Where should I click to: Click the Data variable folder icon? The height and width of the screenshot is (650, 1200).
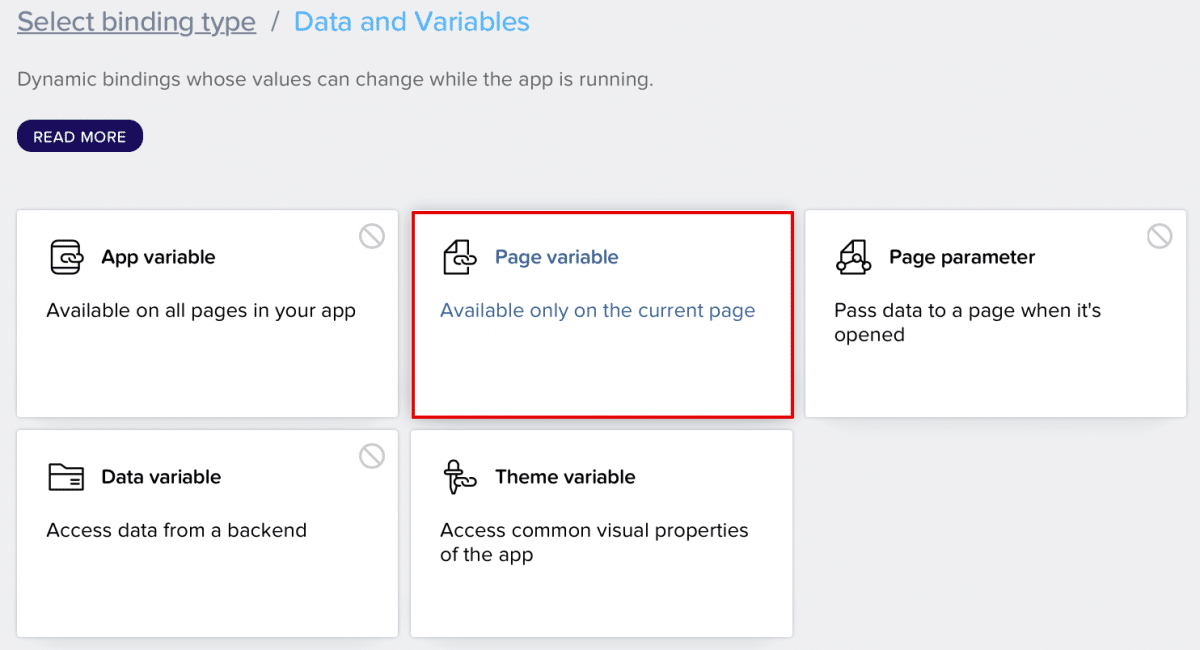point(67,477)
